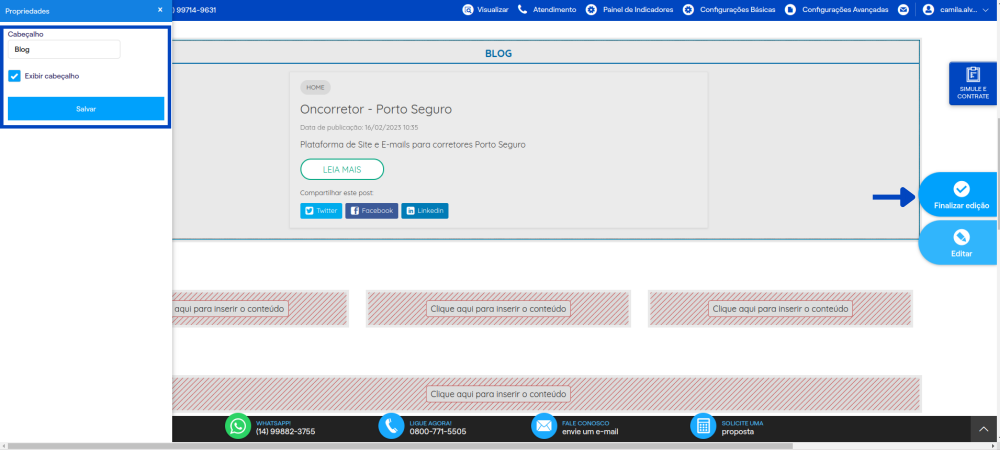
Task: Click the Facebook f icon
Action: click(355, 210)
